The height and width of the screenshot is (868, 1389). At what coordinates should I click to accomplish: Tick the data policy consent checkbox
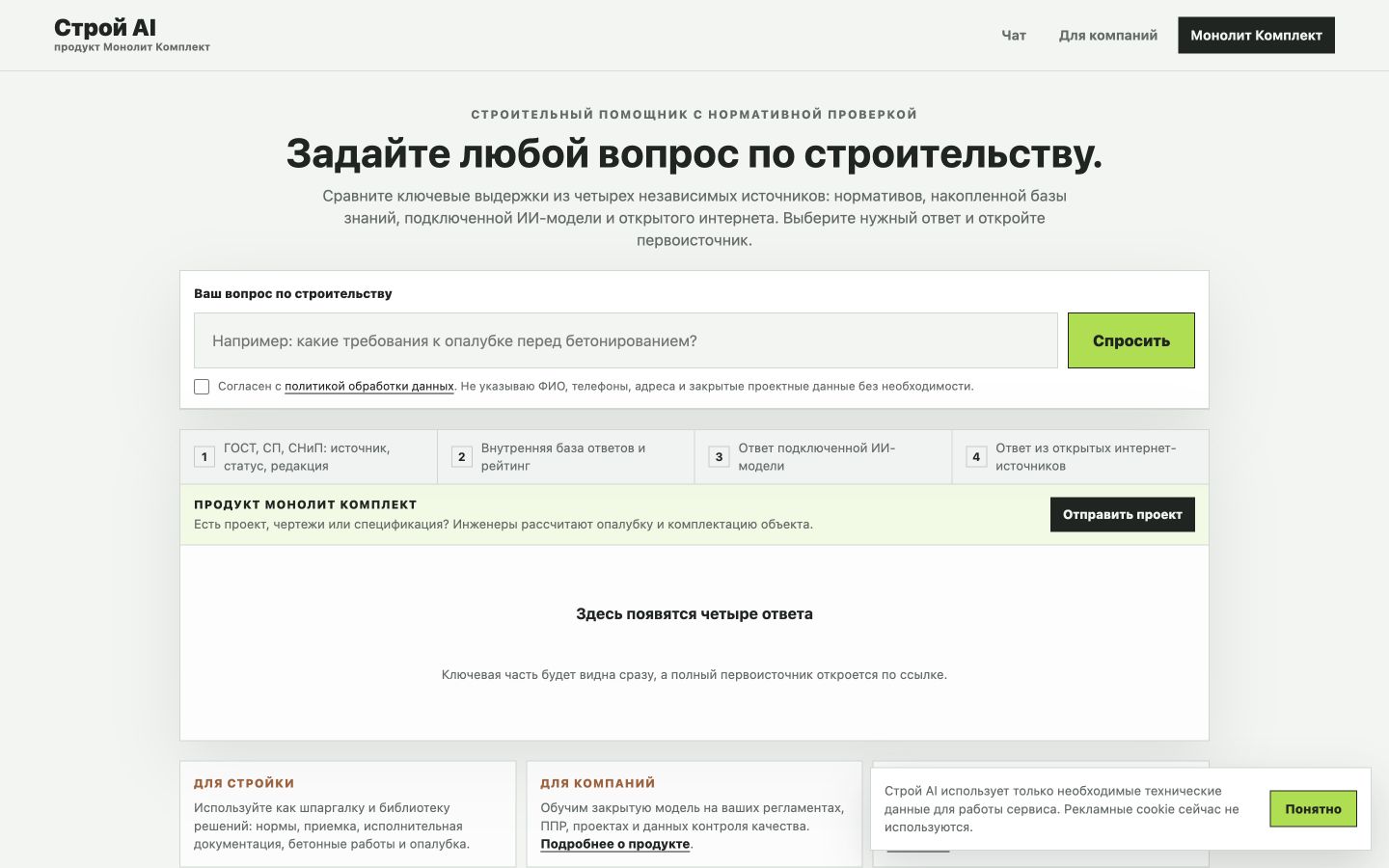click(x=202, y=387)
